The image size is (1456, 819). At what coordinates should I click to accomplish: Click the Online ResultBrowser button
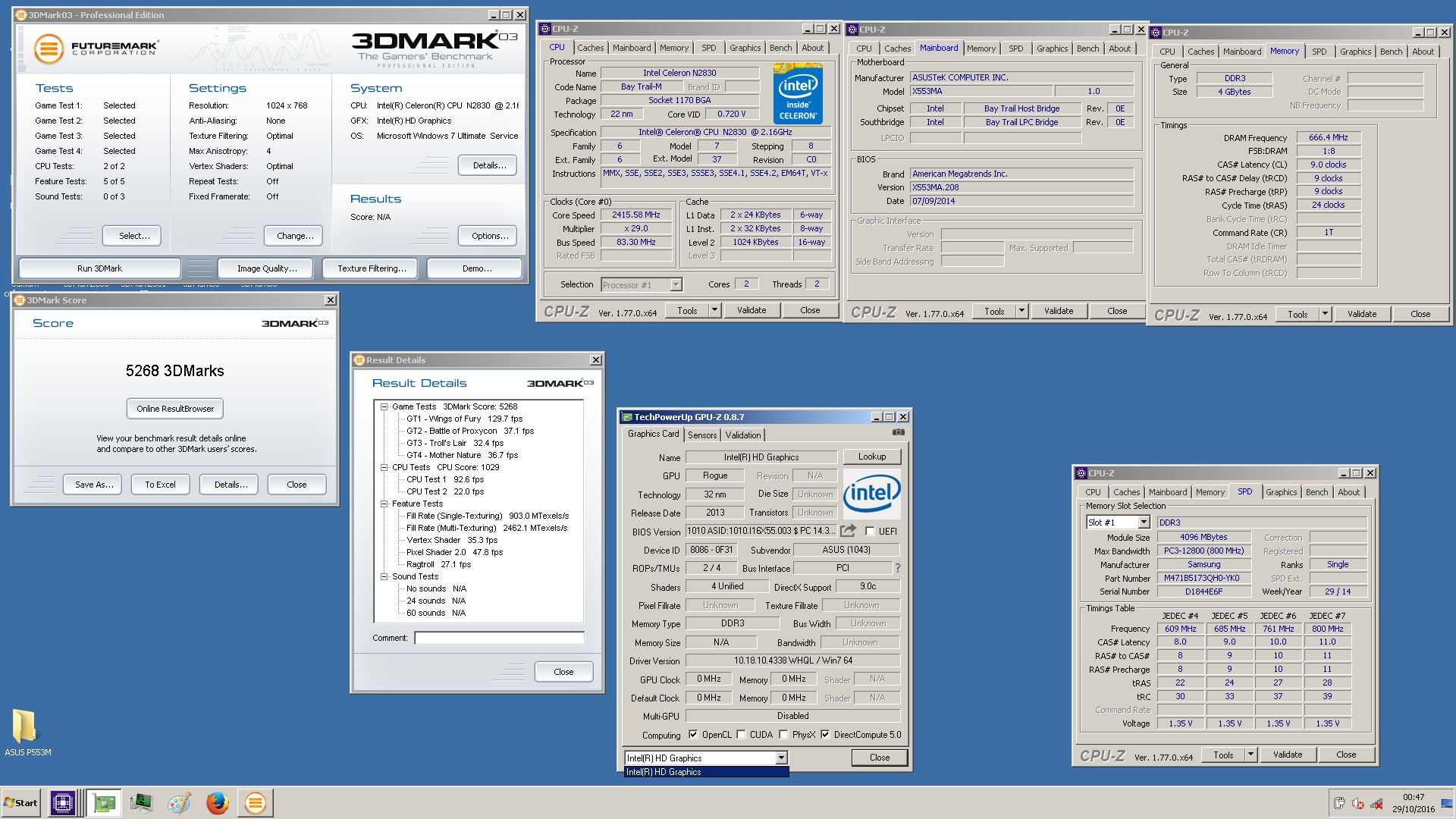click(x=175, y=409)
